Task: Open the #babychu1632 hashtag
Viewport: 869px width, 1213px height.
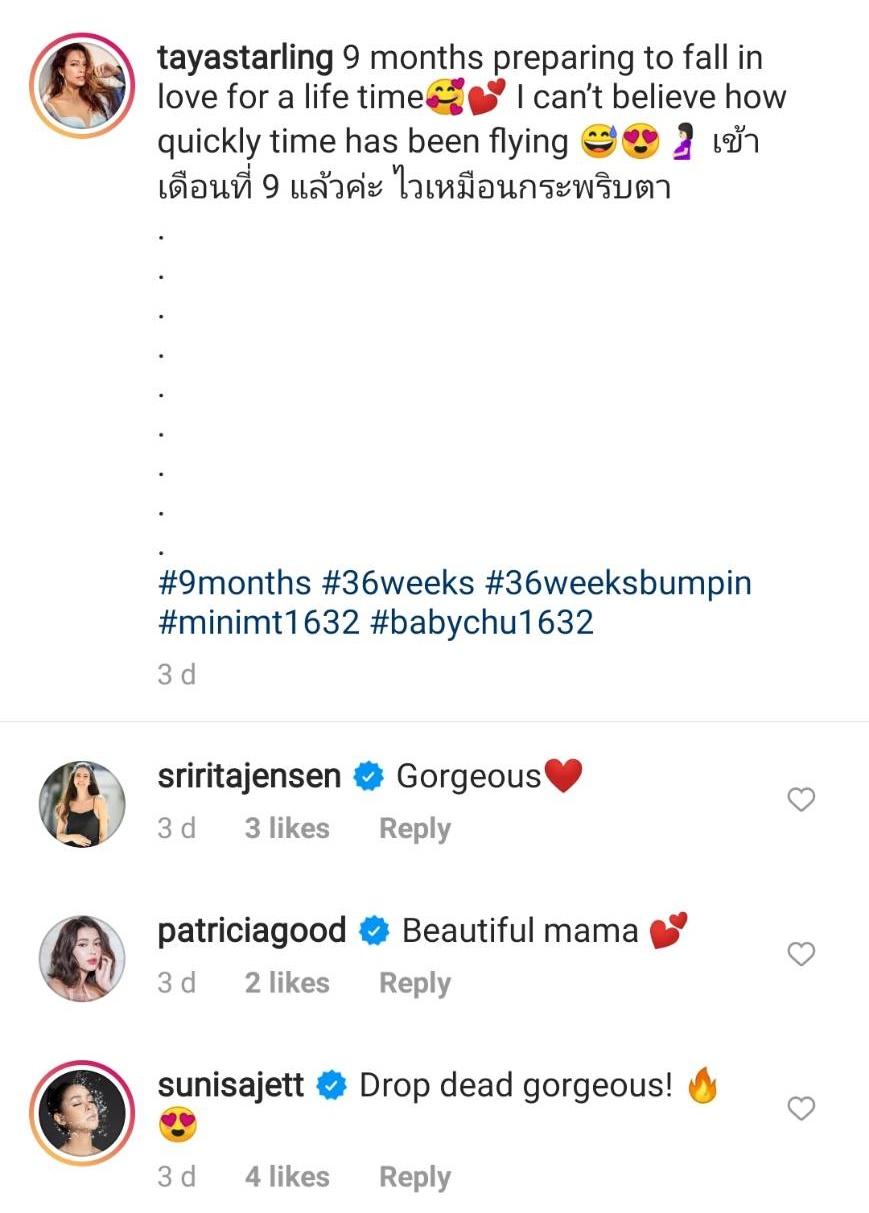Action: point(481,622)
